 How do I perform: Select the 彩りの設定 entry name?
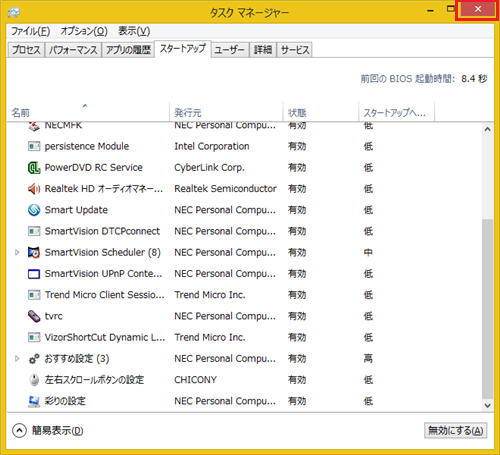point(65,401)
